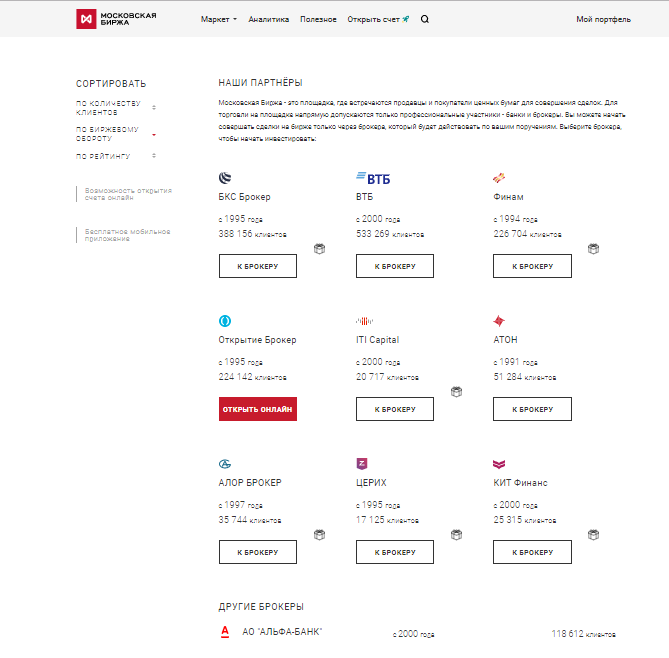Click the БКС Брокер name
The height and width of the screenshot is (658, 669).
[244, 197]
